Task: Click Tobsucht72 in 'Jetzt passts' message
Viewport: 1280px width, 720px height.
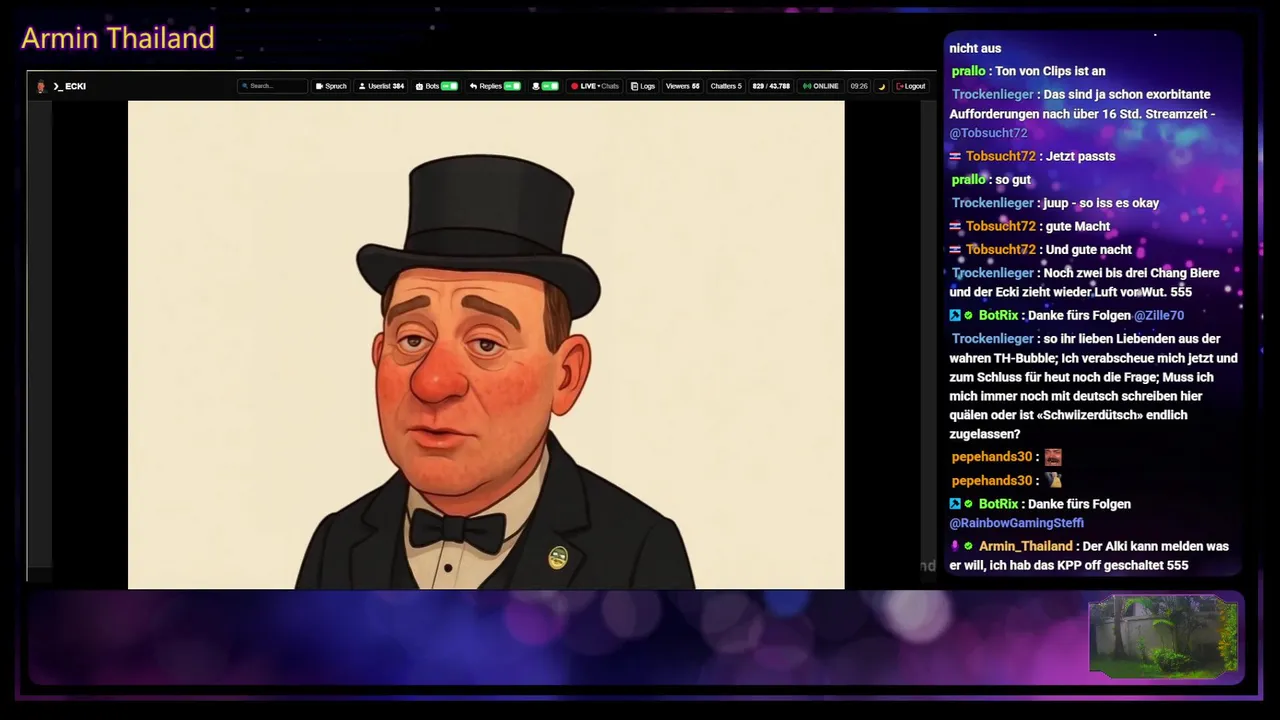Action: coord(1000,156)
